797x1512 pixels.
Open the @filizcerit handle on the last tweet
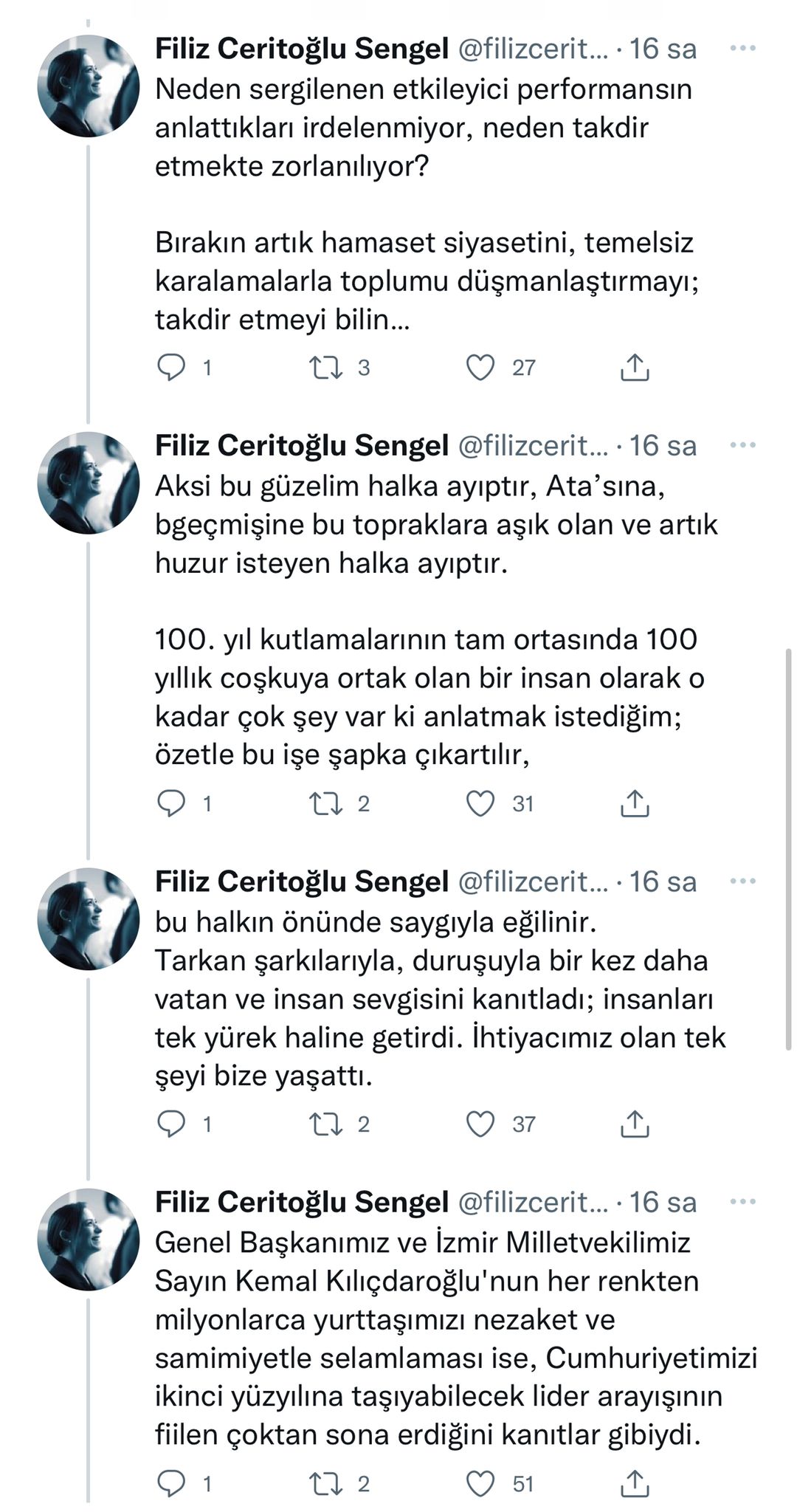533,1202
